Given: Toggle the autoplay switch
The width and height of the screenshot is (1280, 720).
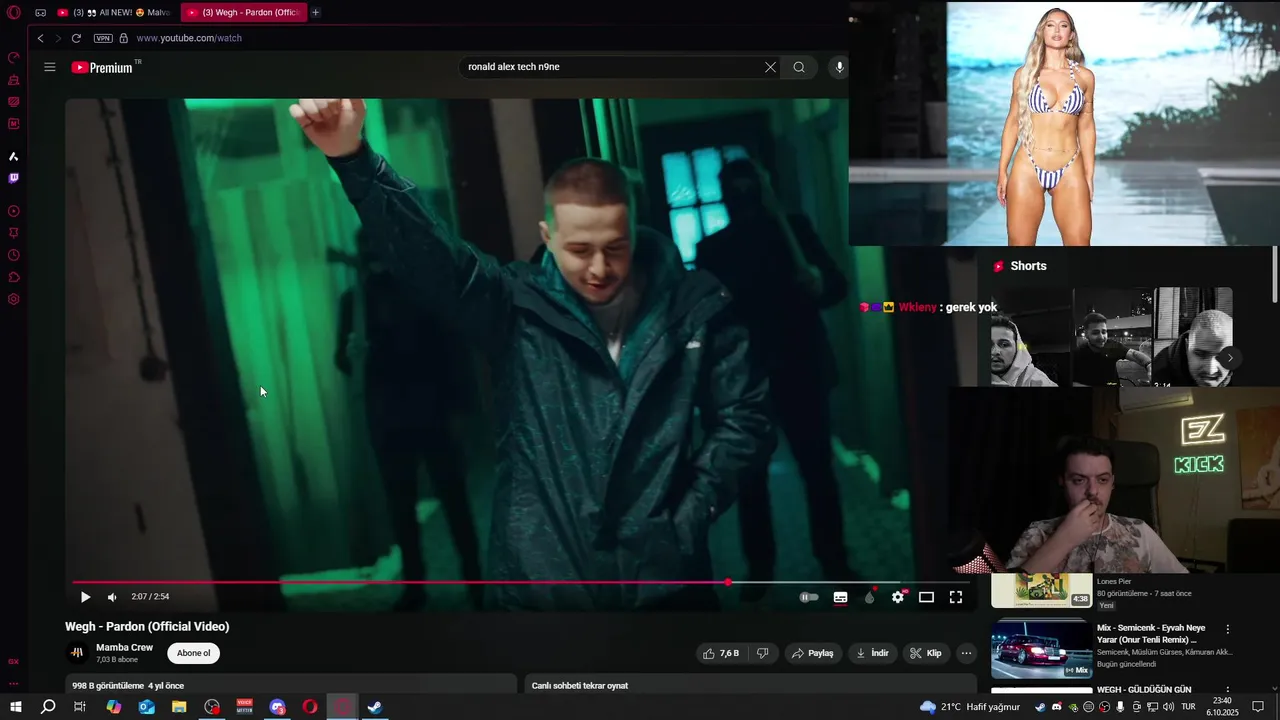Looking at the screenshot, I should [809, 597].
